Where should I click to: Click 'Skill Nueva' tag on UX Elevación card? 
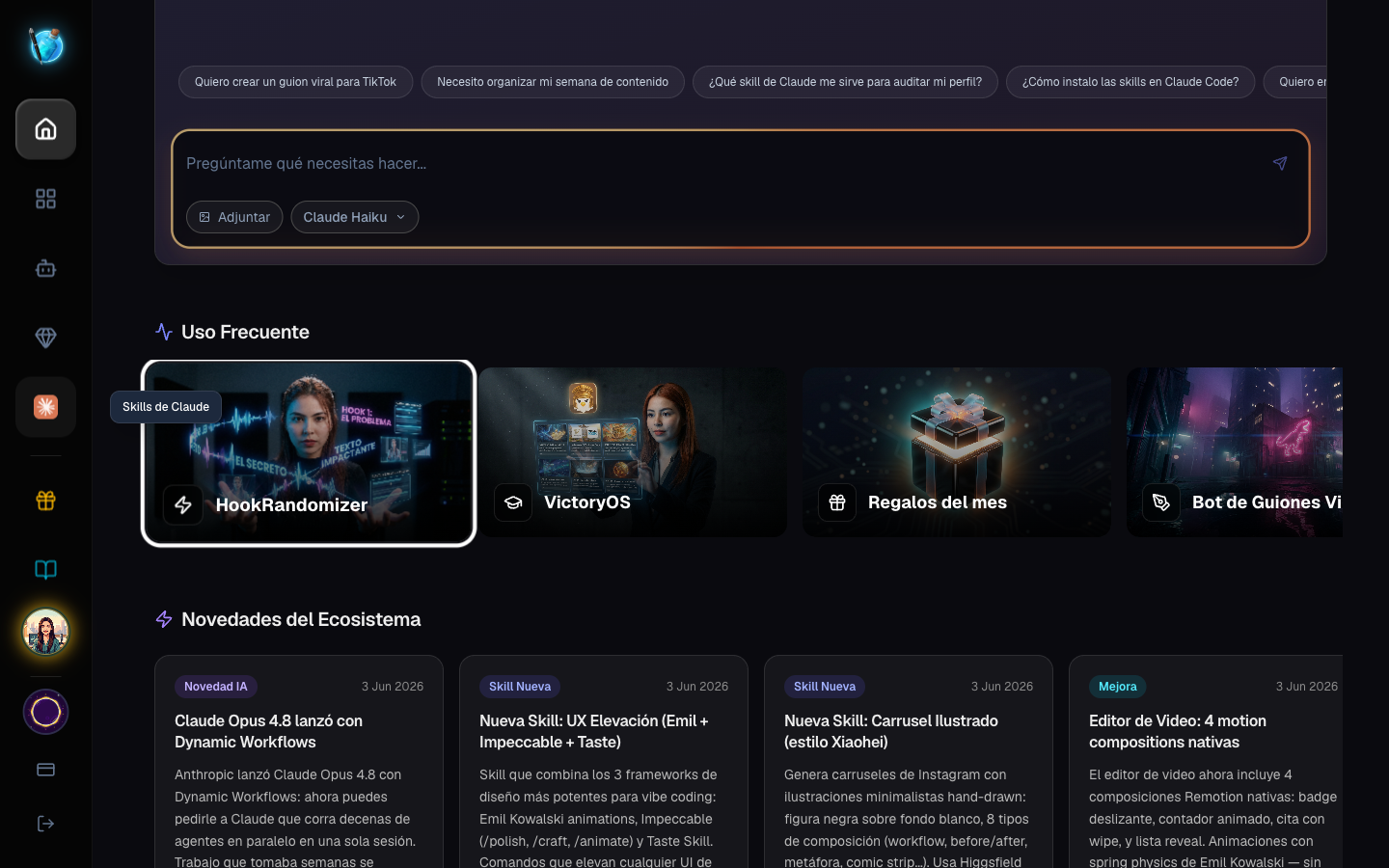(520, 687)
